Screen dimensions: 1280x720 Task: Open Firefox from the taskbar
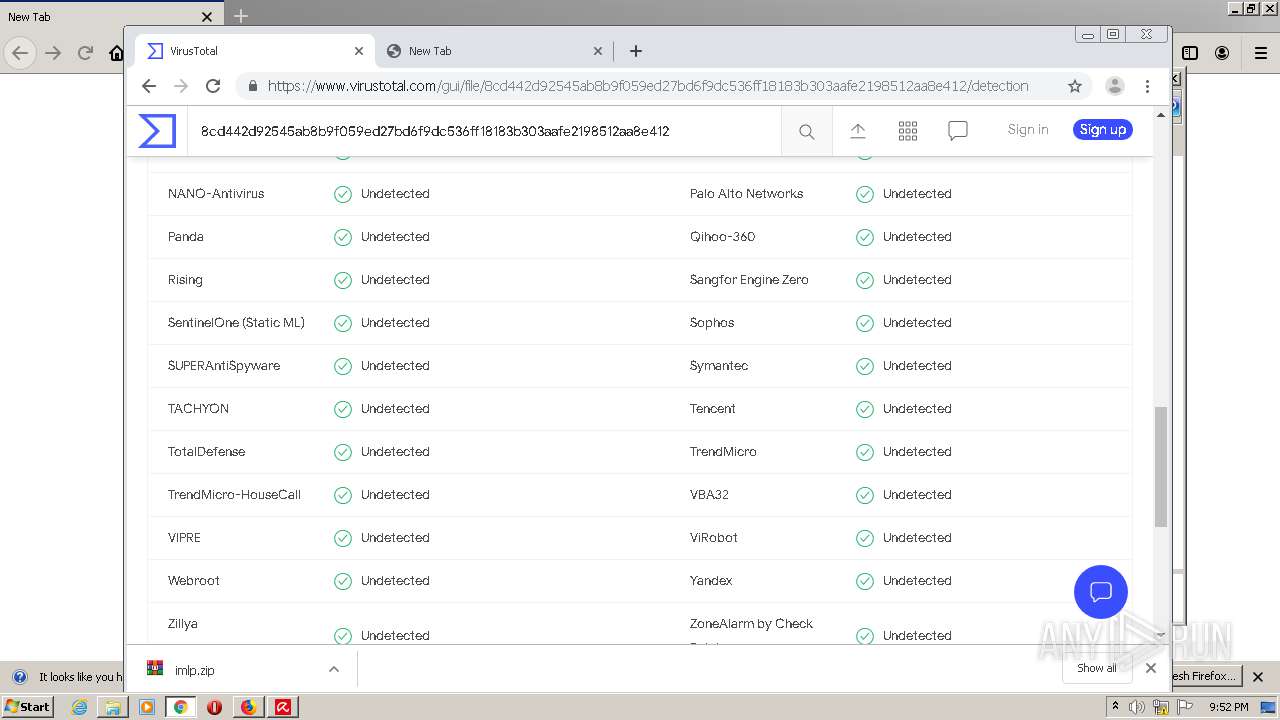pos(248,707)
